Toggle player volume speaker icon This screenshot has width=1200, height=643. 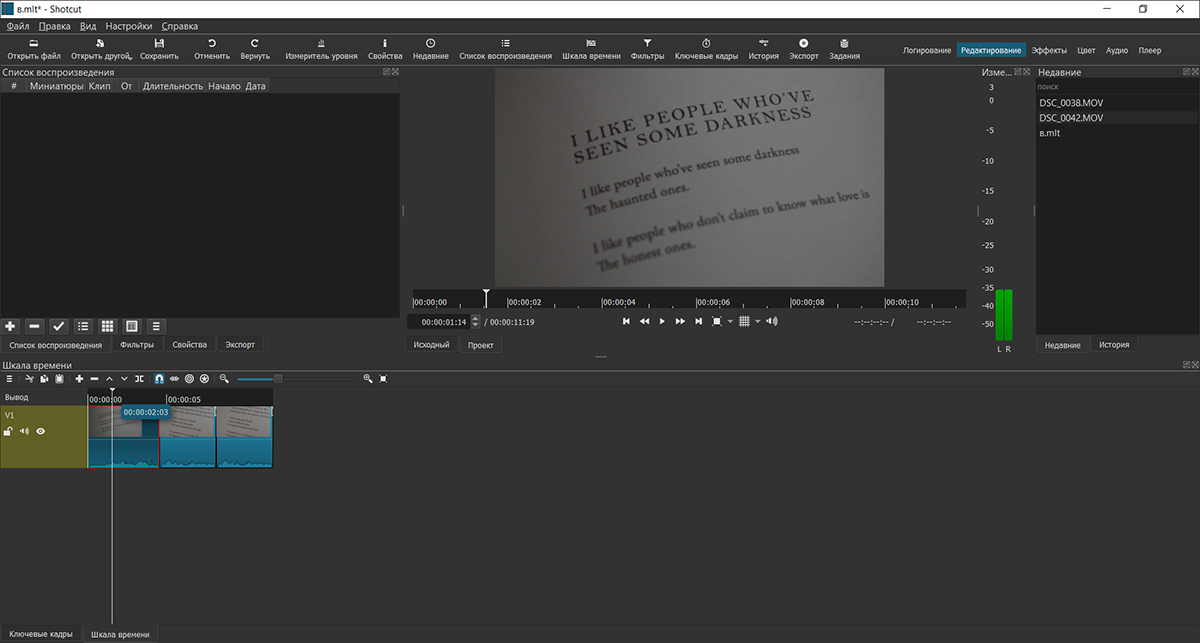point(772,321)
